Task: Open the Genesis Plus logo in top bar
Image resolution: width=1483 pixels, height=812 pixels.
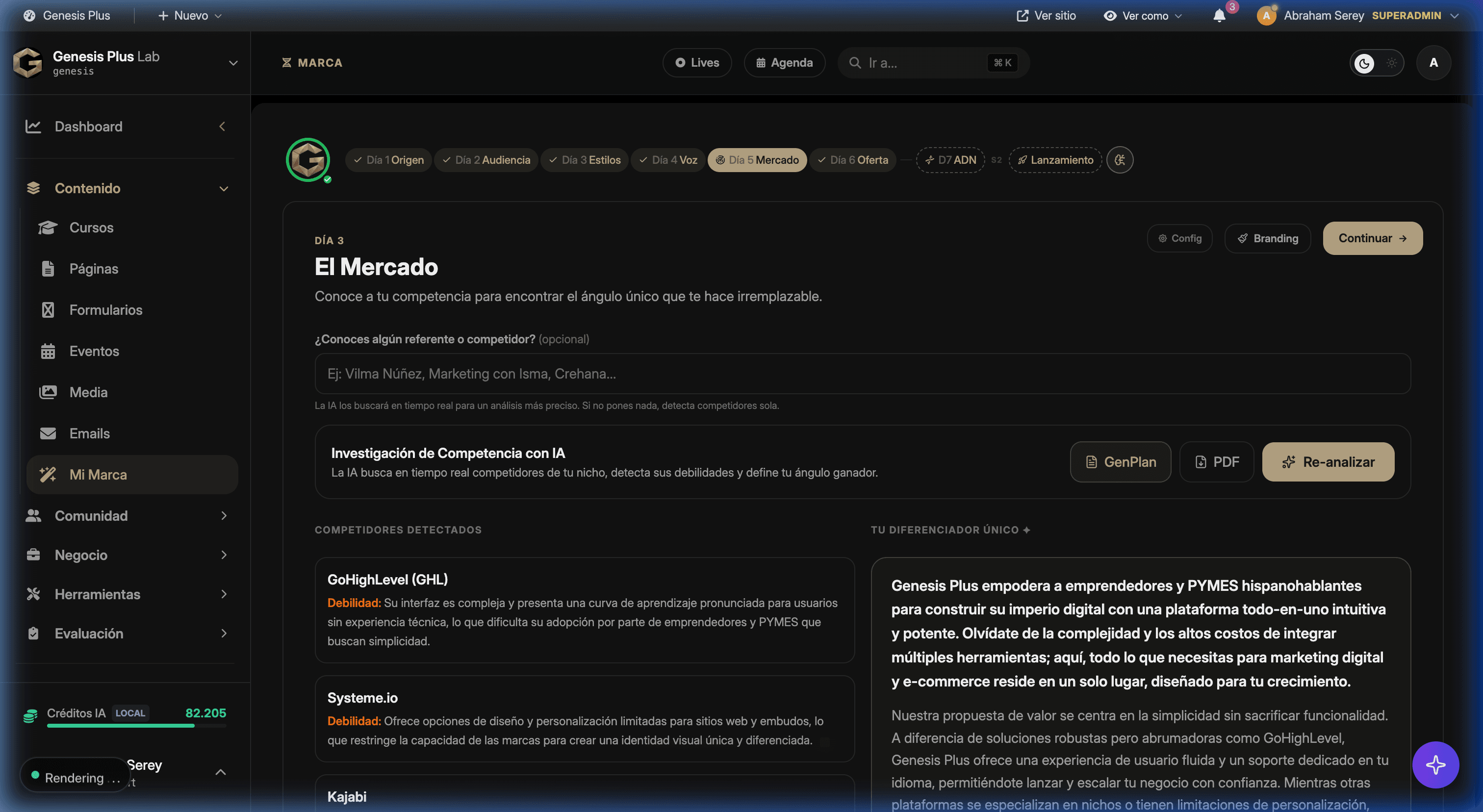Action: (x=29, y=16)
